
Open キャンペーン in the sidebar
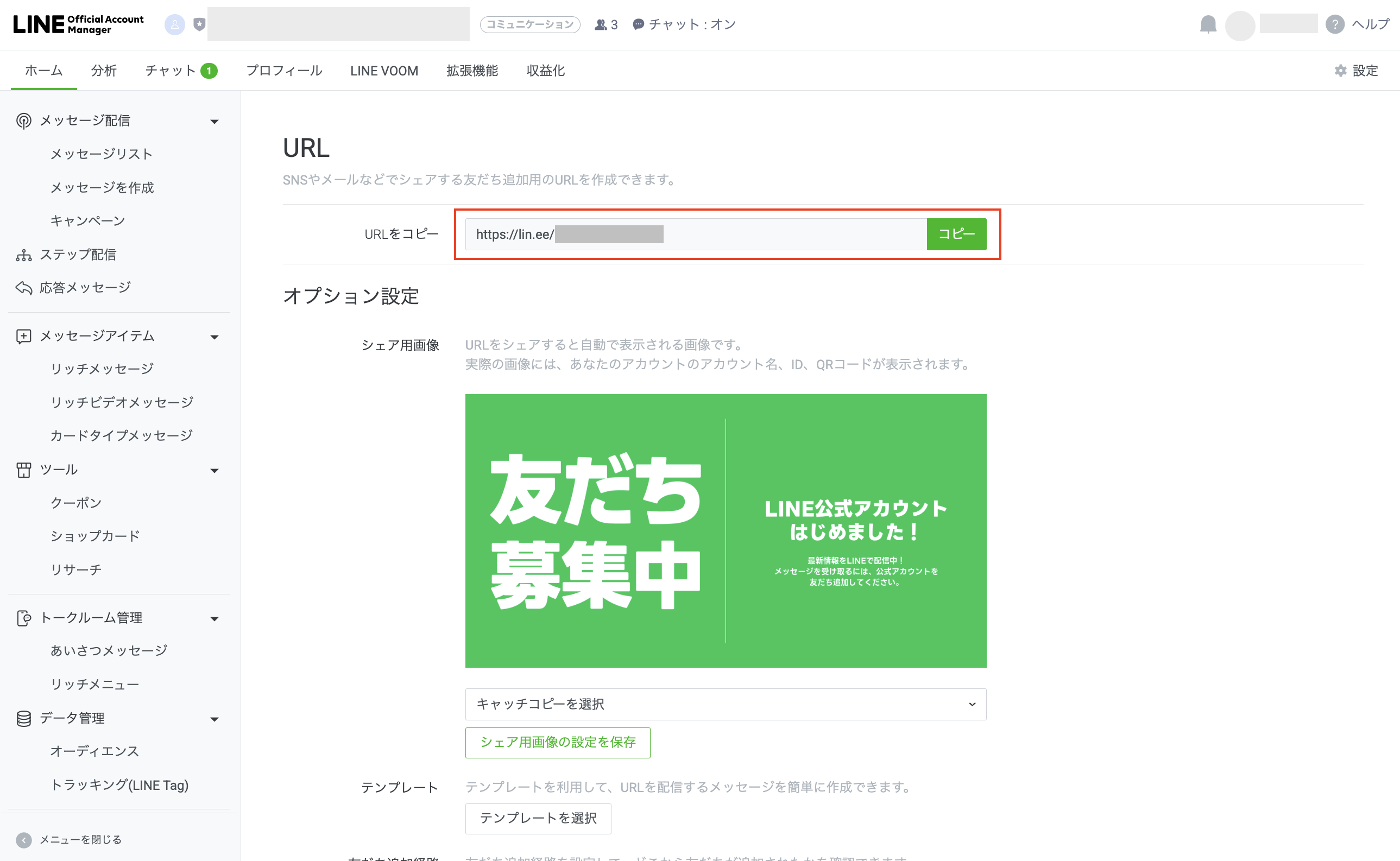pyautogui.click(x=88, y=221)
